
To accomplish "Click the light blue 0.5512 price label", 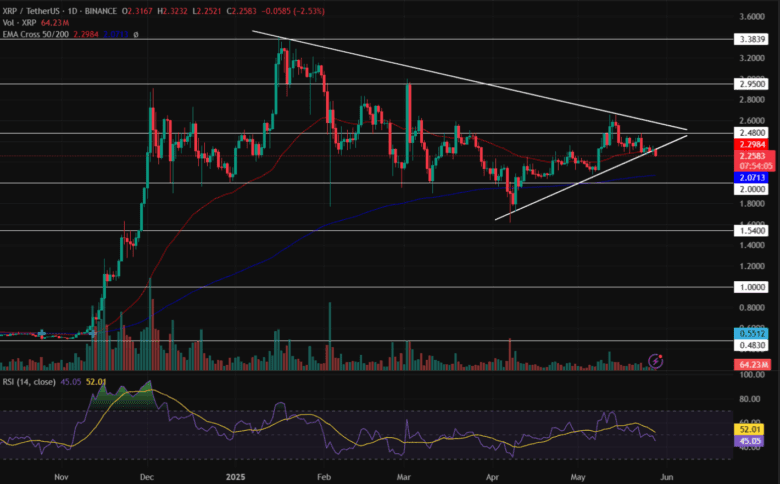I will tap(751, 334).
